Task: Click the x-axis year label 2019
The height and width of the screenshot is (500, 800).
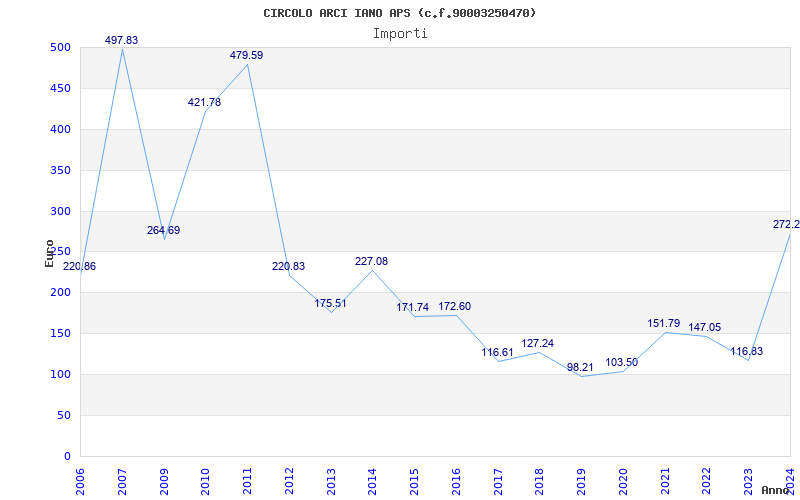Action: tap(581, 482)
